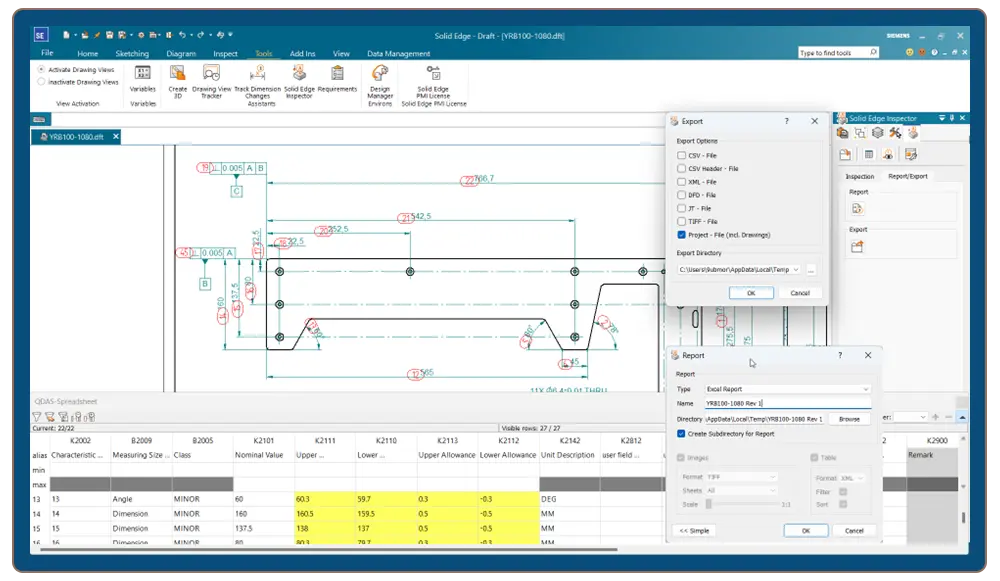Open the Solid Edge PMI License tool

click(x=433, y=81)
